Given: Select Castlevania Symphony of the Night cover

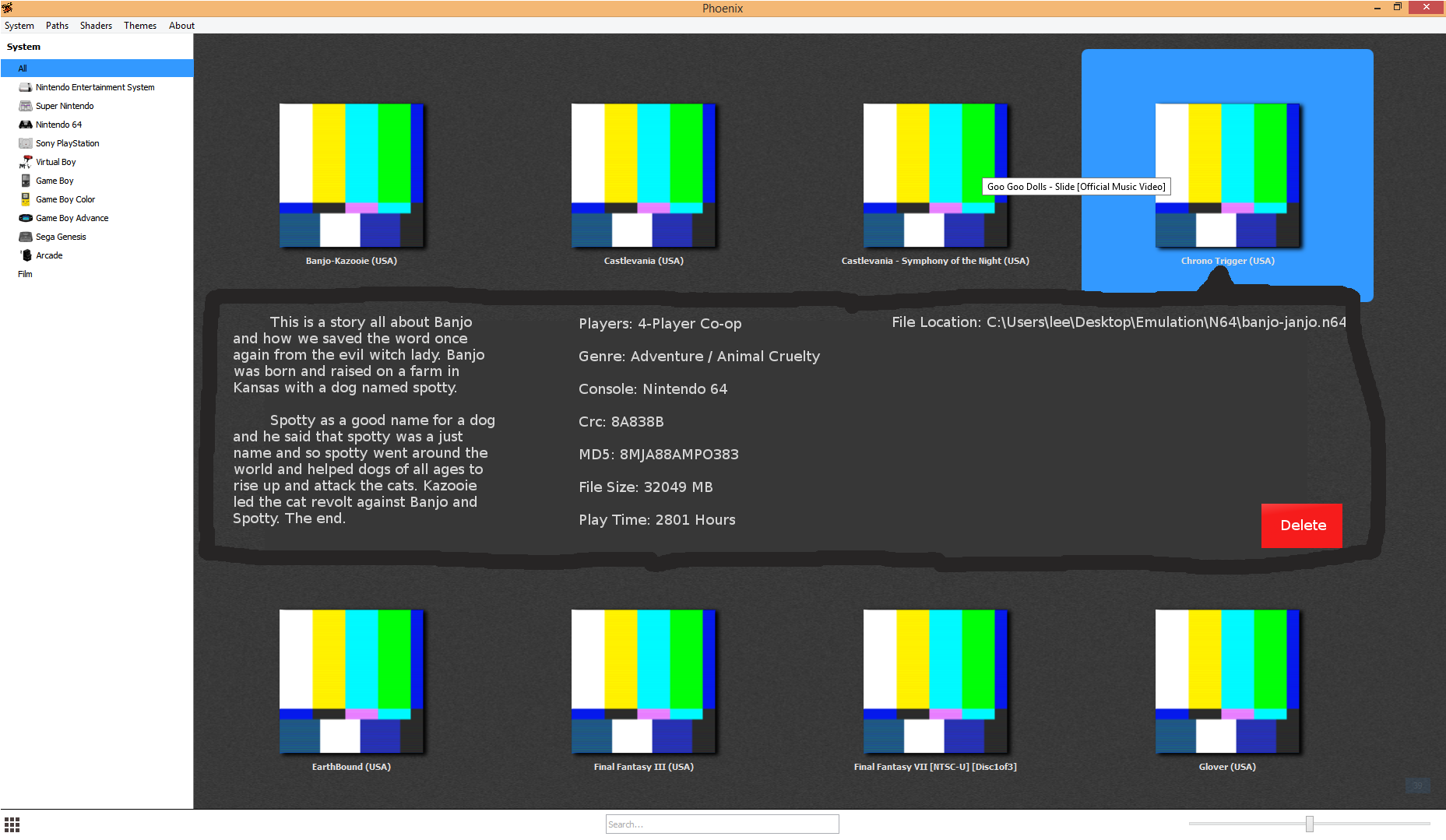Looking at the screenshot, I should click(935, 175).
